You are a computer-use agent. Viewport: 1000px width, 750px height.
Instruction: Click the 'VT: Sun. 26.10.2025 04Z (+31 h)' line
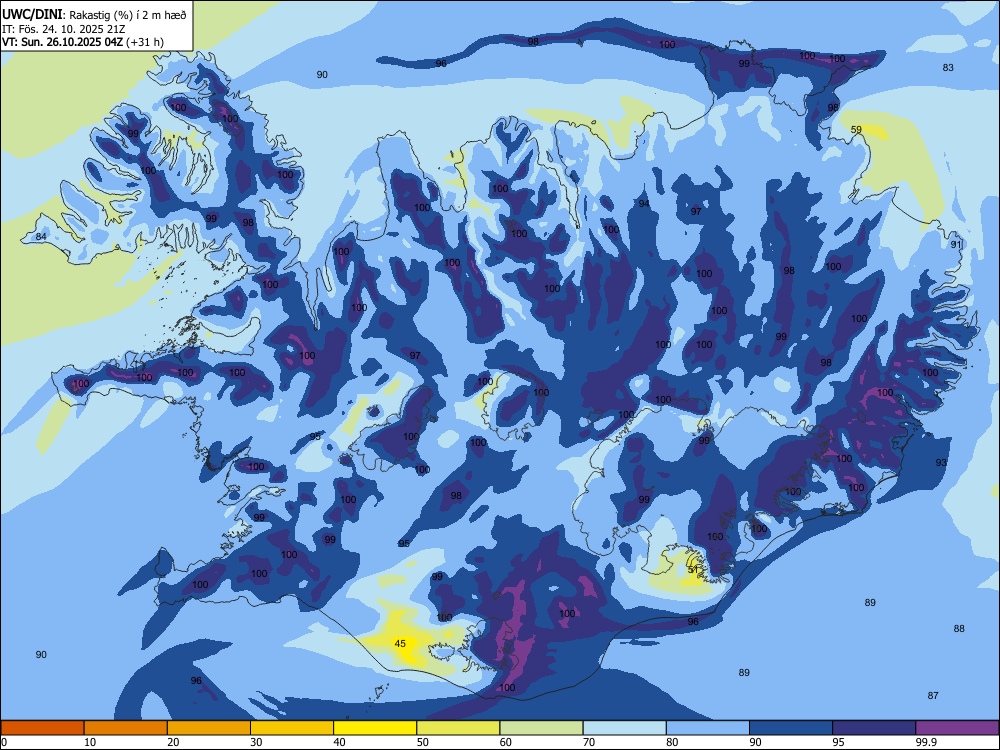point(83,42)
